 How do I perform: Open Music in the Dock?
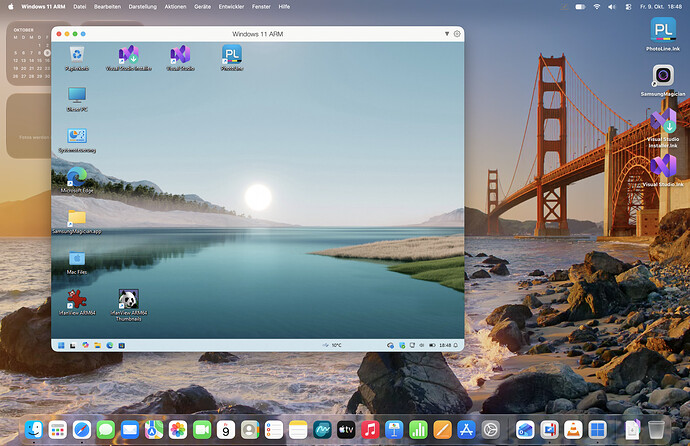click(x=370, y=430)
